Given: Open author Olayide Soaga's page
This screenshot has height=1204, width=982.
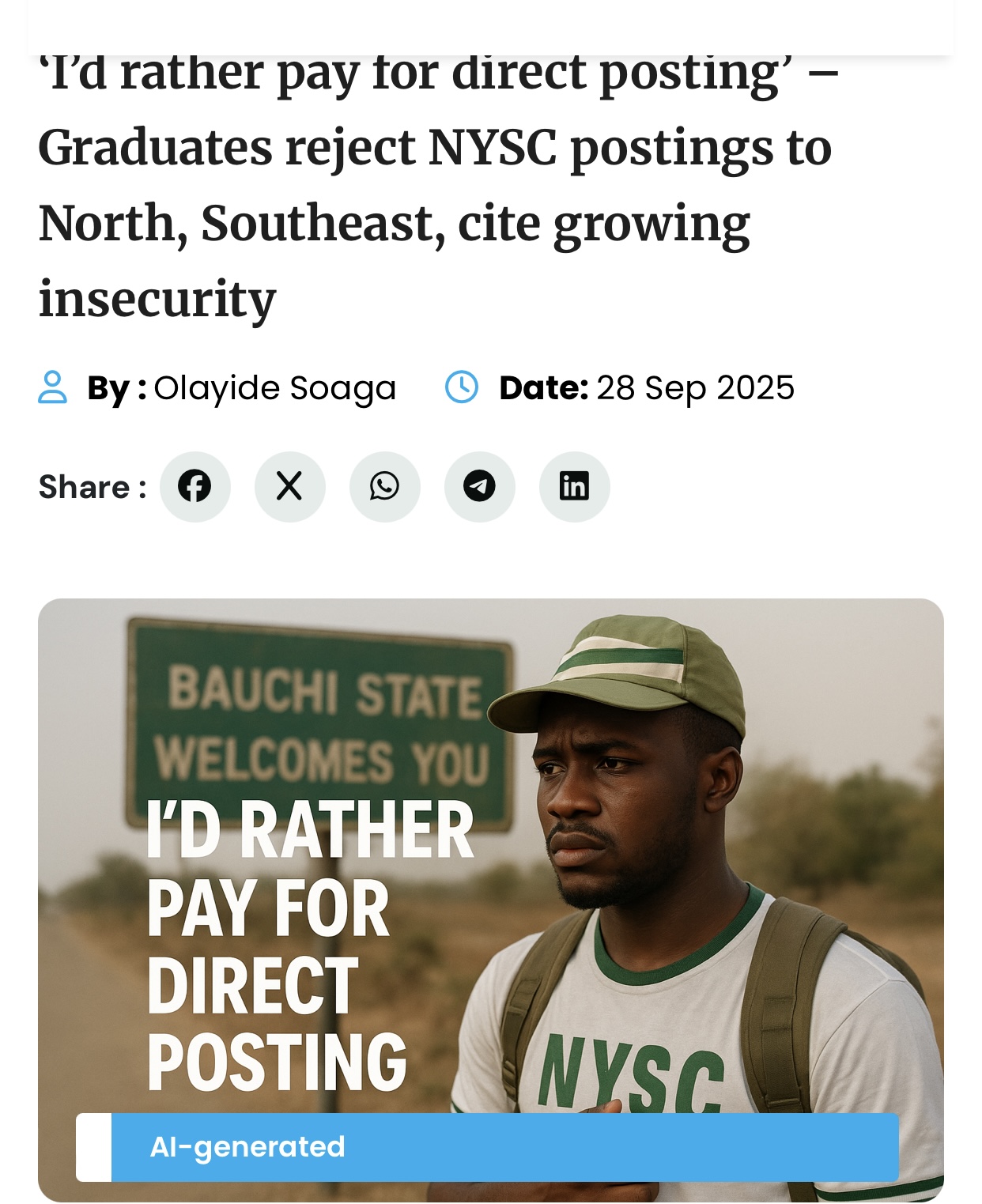Looking at the screenshot, I should [x=274, y=388].
